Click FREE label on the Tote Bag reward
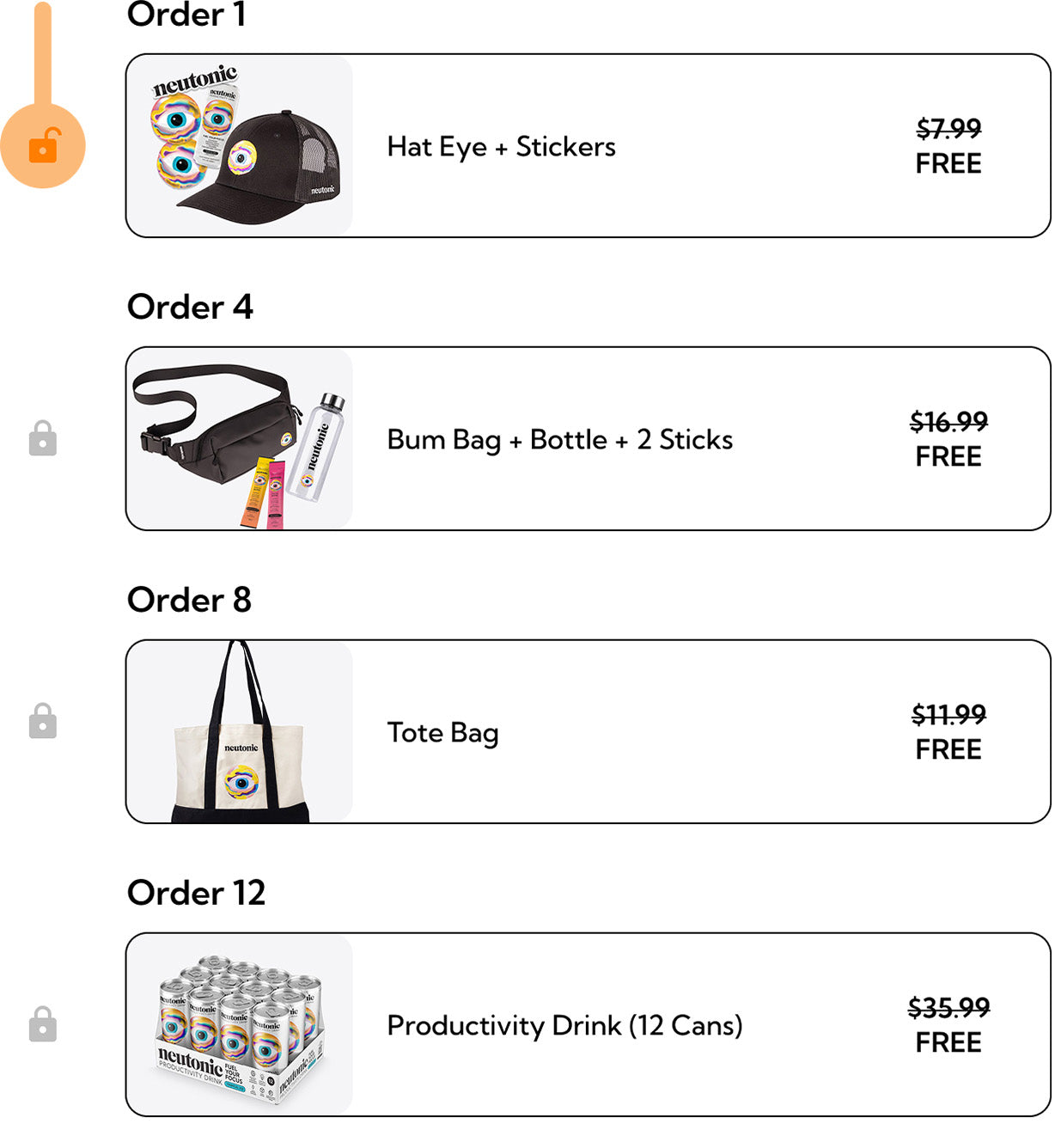This screenshot has width=1055, height=1148. [x=948, y=750]
